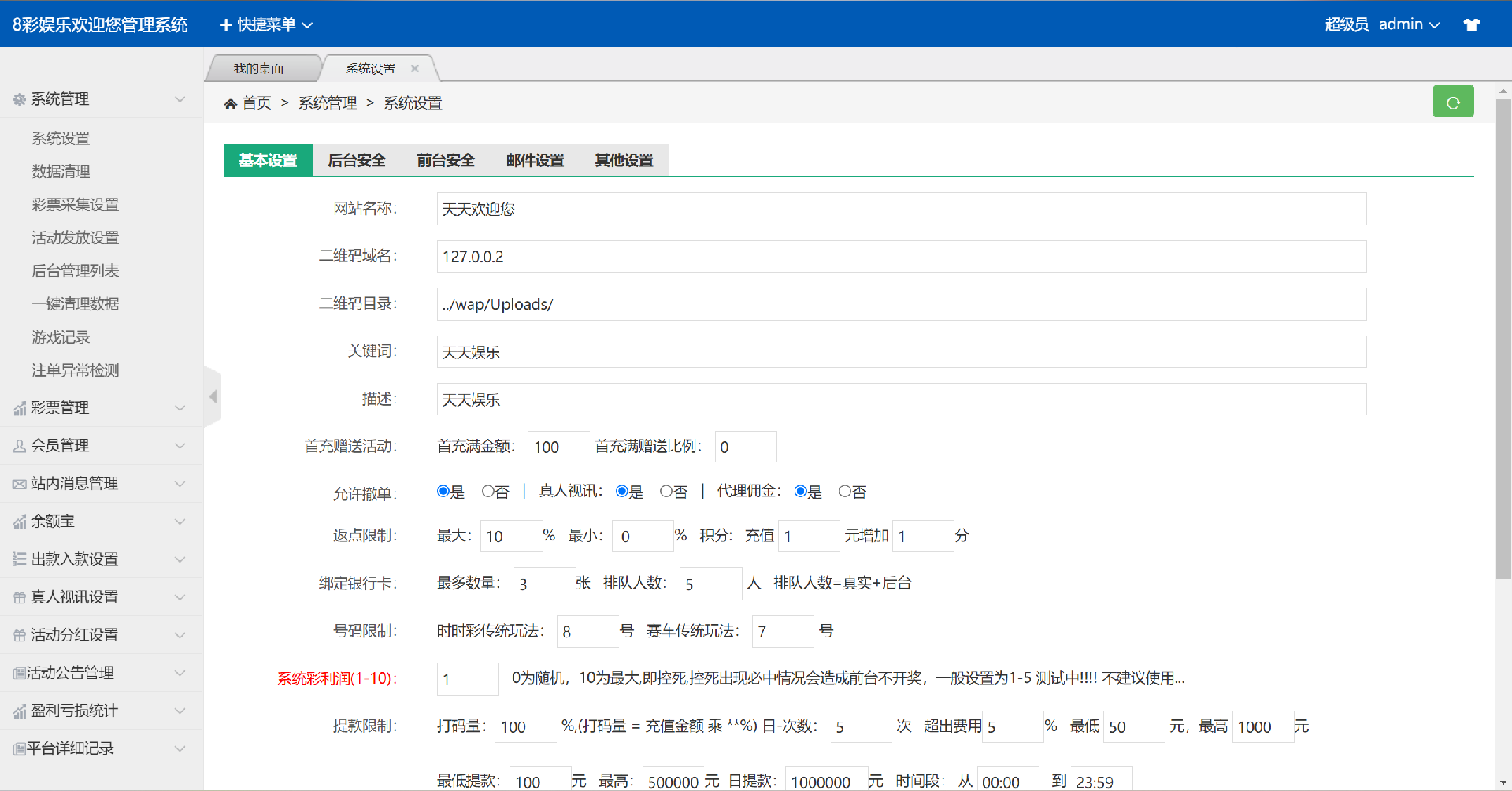Screen dimensions: 1512x791
Task: Click the home icon in breadcrumb
Action: coord(230,104)
